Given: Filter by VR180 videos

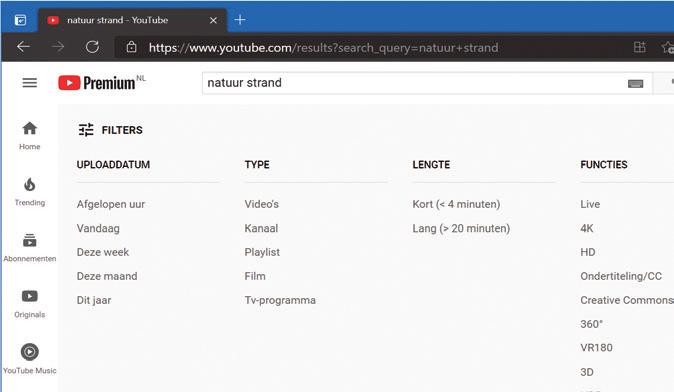Looking at the screenshot, I should (596, 348).
